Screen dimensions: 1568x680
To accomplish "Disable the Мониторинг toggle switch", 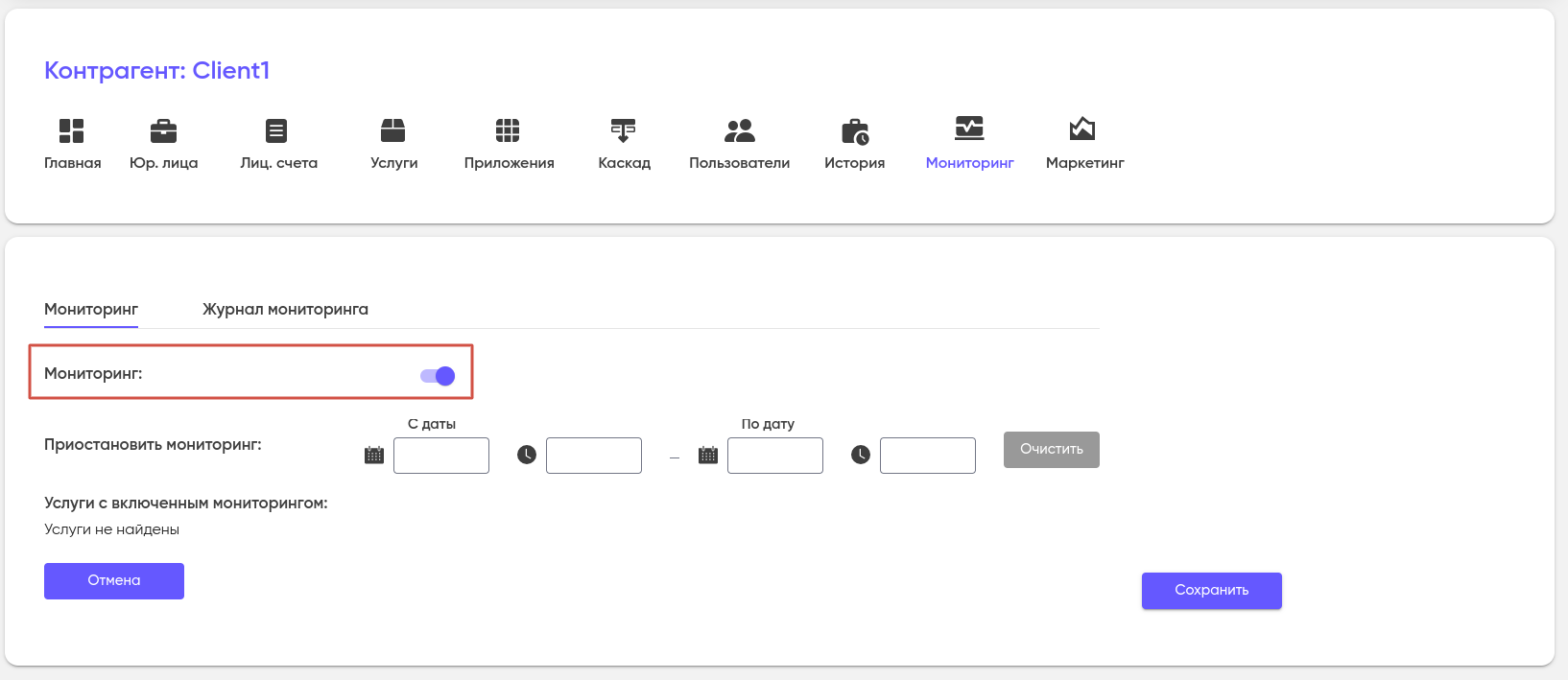I will pyautogui.click(x=438, y=376).
